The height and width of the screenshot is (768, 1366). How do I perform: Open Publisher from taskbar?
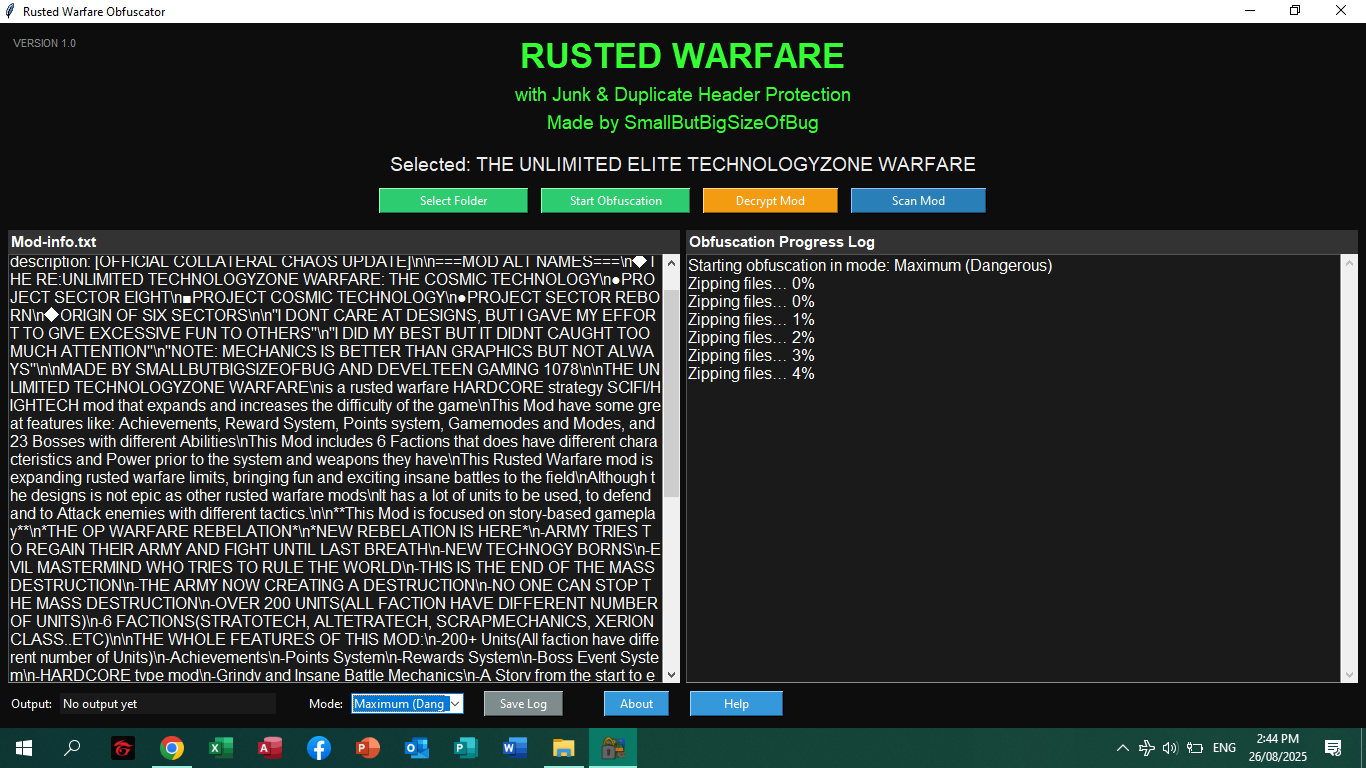point(466,748)
